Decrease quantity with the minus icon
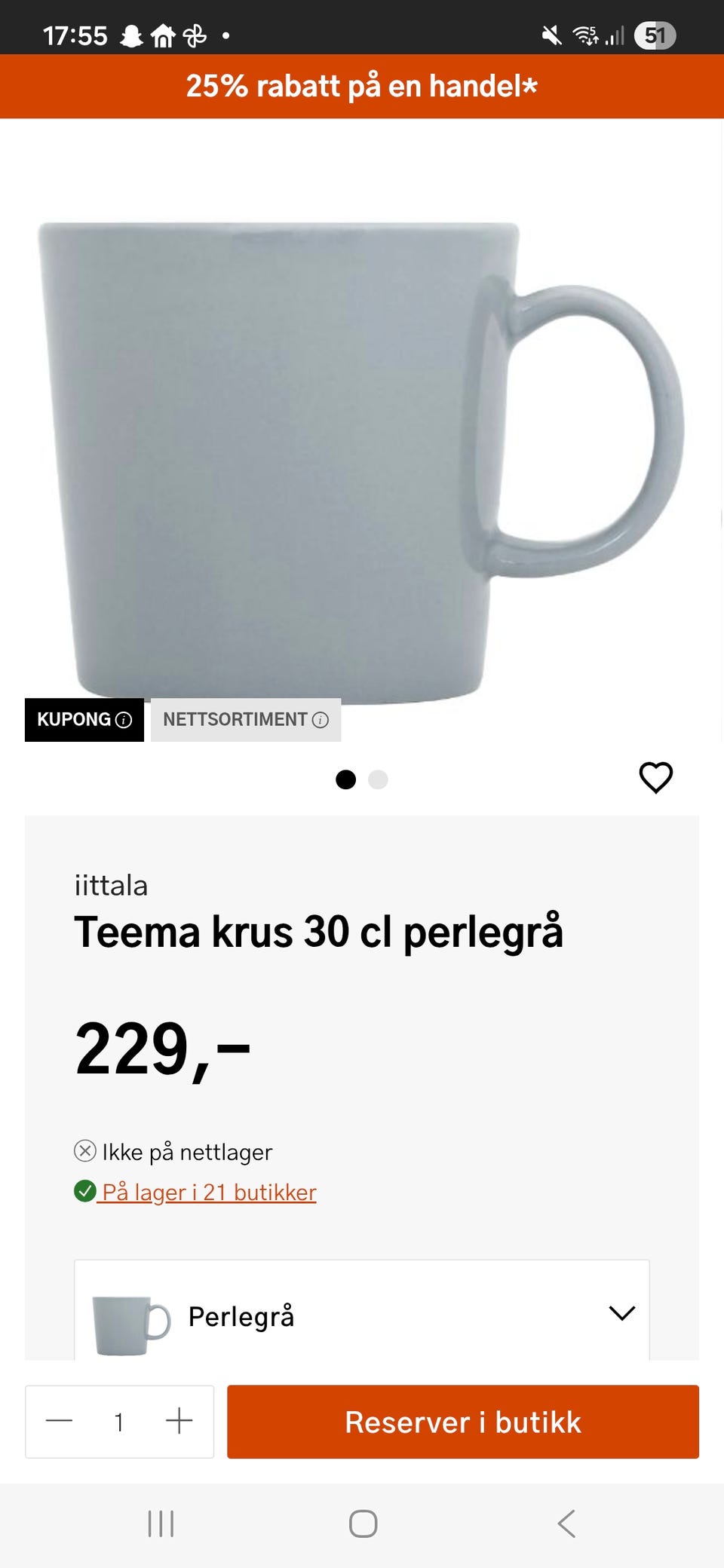Screen dimensions: 724x1568 click(x=59, y=1421)
